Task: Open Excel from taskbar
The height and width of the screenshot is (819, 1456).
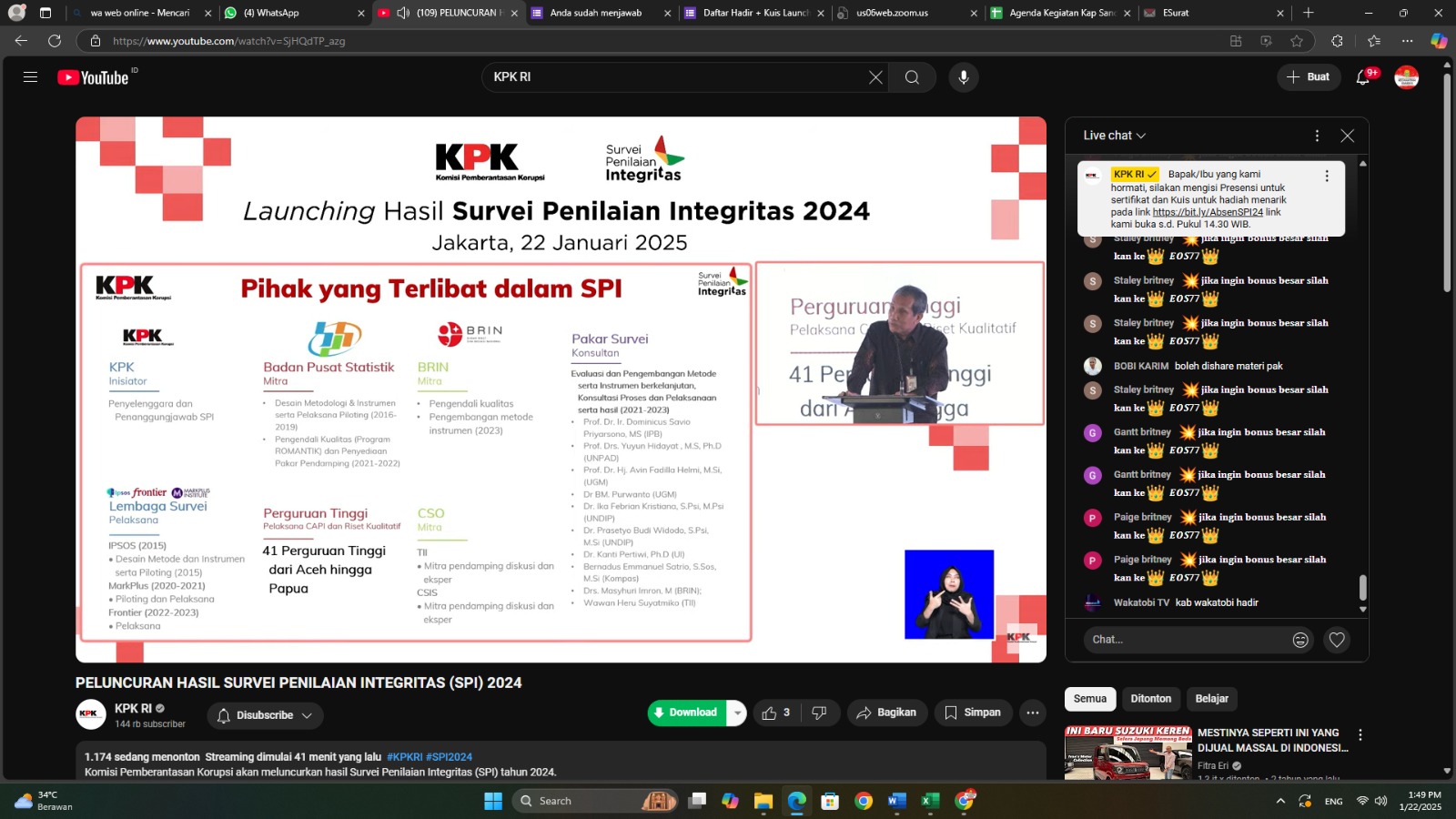Action: pyautogui.click(x=930, y=801)
